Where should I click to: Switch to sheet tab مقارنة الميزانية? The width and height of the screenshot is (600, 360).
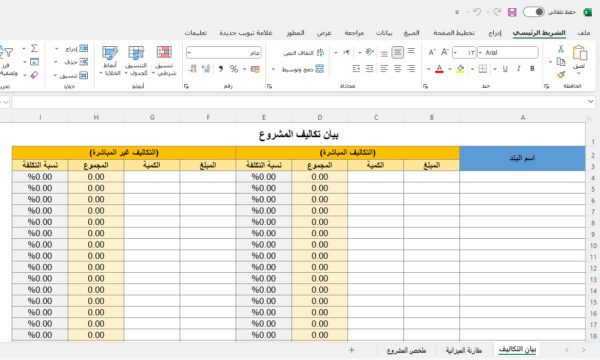464,350
